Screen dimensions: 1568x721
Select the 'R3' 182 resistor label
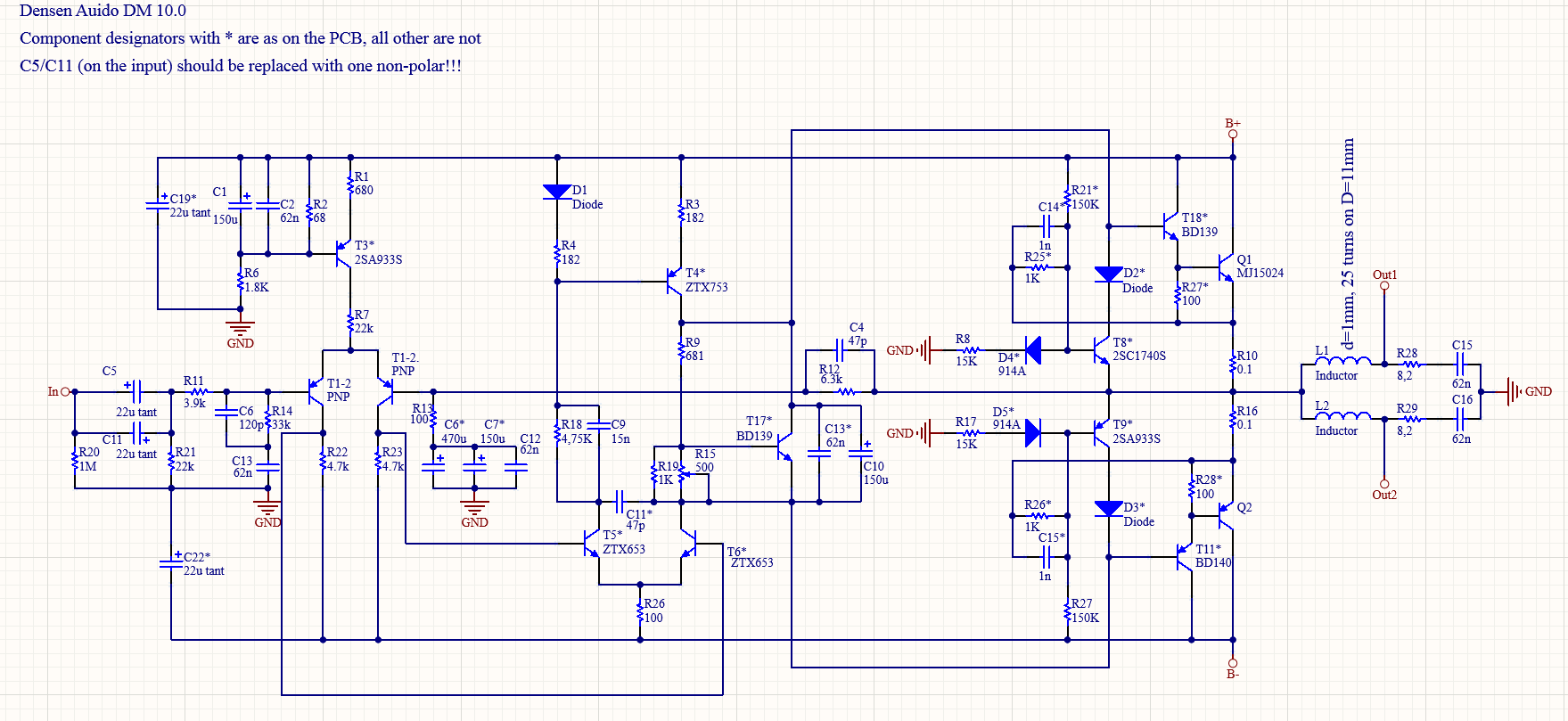click(693, 204)
